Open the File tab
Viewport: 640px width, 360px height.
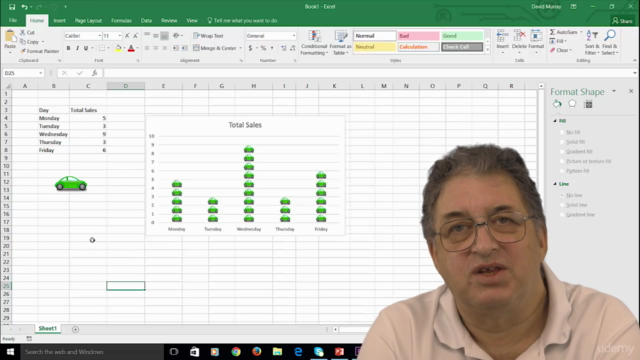(13, 20)
